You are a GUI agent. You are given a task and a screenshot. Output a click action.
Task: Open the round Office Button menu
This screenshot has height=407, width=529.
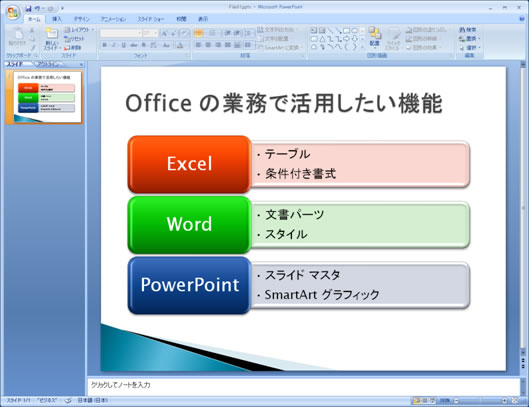click(x=13, y=13)
